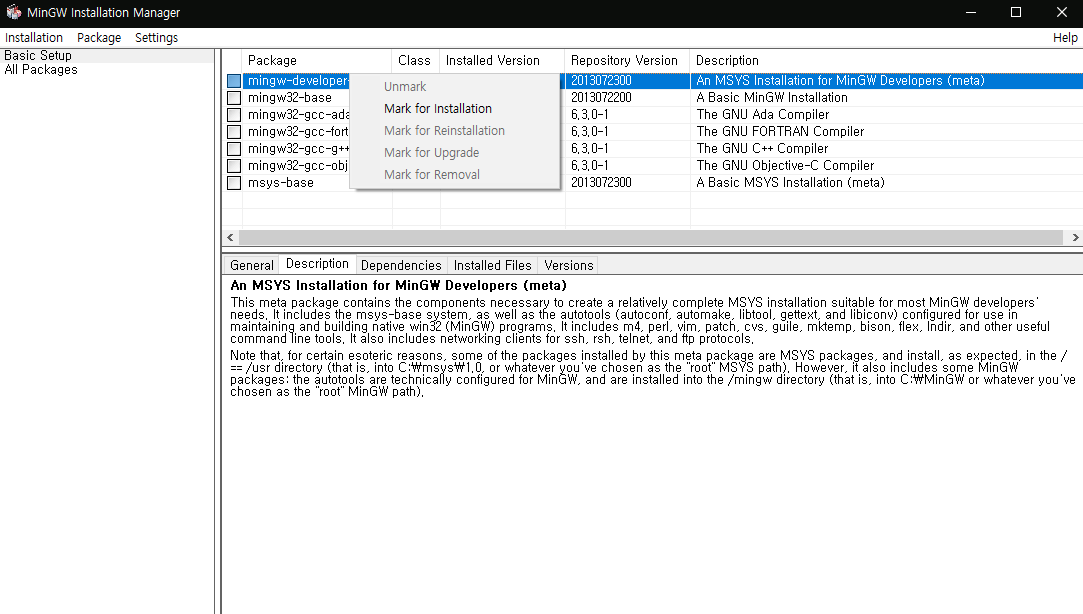Toggle the mingw32-gcc-fortran package checkbox
Image resolution: width=1083 pixels, height=614 pixels.
click(x=234, y=132)
